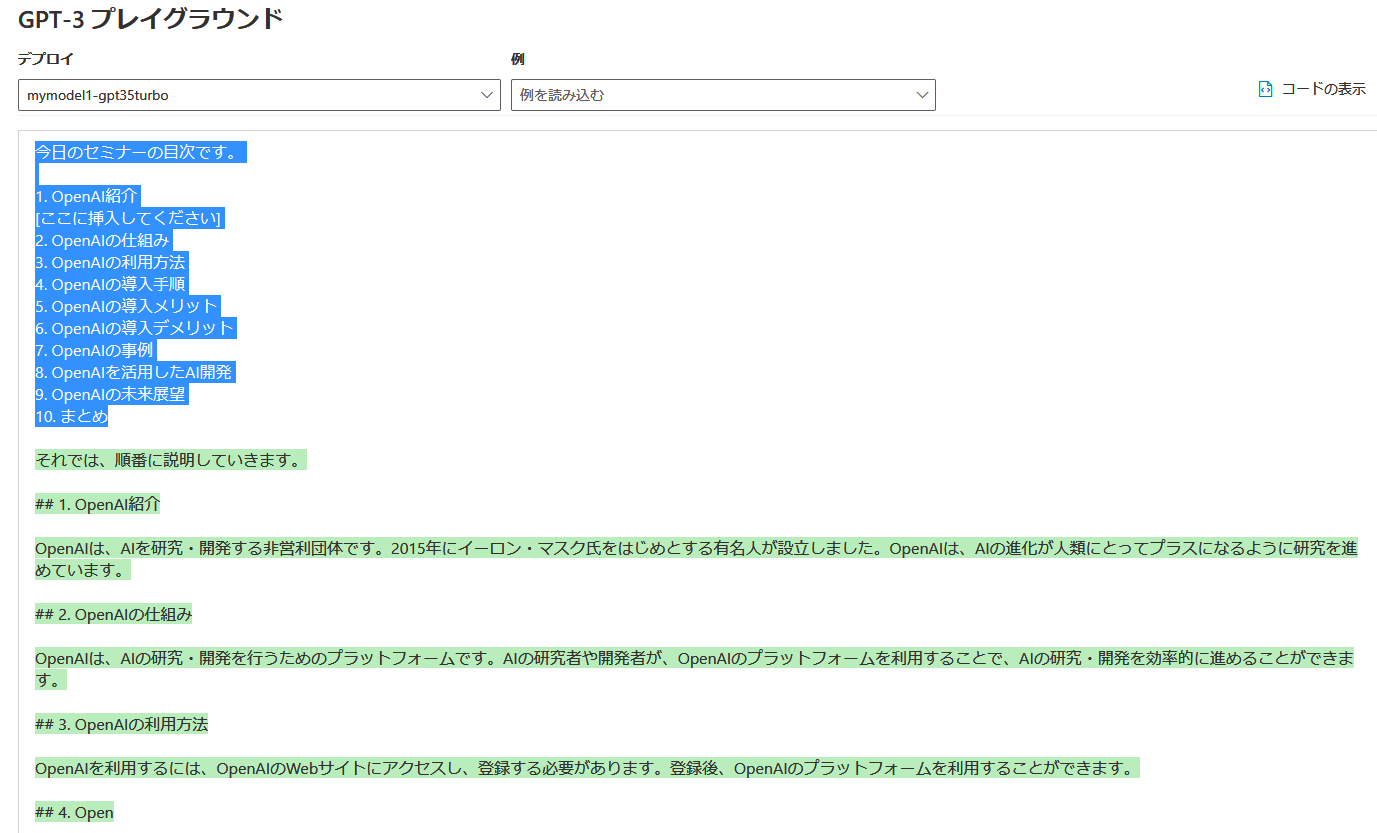Click the GPT-3 プレイグラウンド page title
Screen dimensions: 1377x833
pyautogui.click(x=148, y=18)
